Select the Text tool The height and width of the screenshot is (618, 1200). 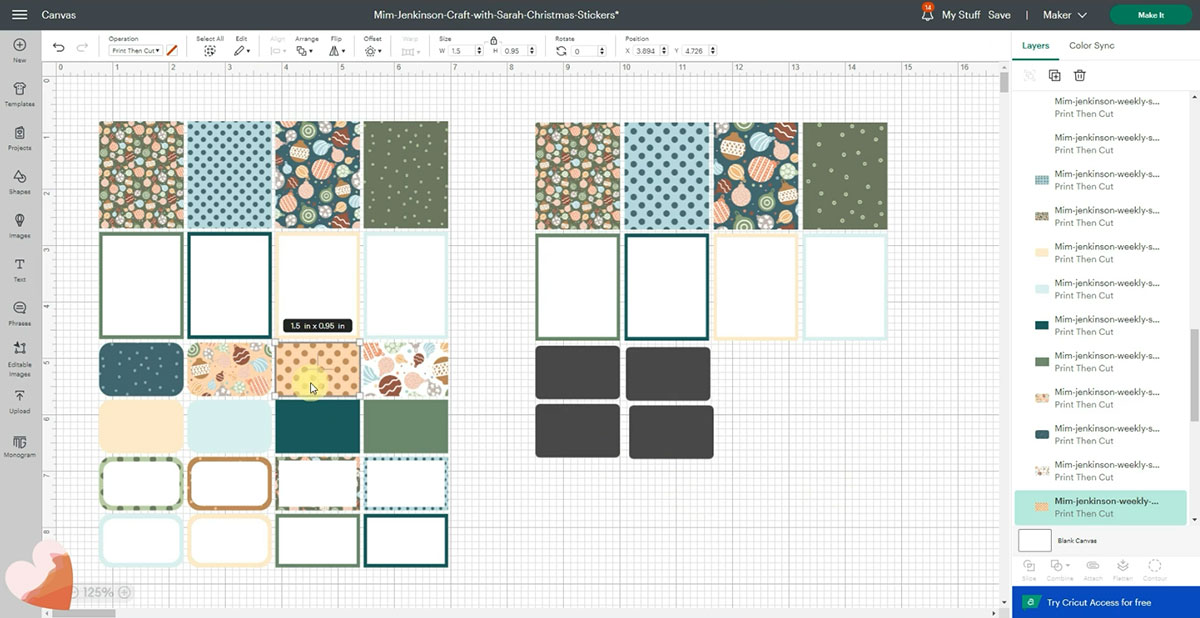pyautogui.click(x=19, y=269)
